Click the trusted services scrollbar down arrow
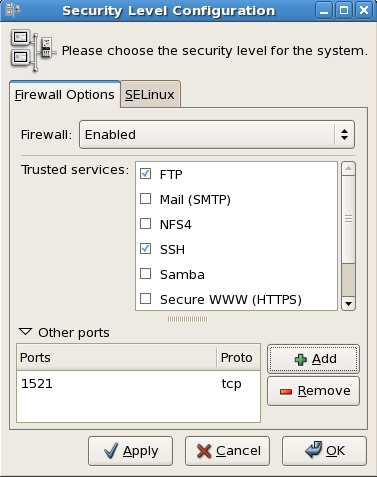Screen dimensions: 377x477 point(348,303)
